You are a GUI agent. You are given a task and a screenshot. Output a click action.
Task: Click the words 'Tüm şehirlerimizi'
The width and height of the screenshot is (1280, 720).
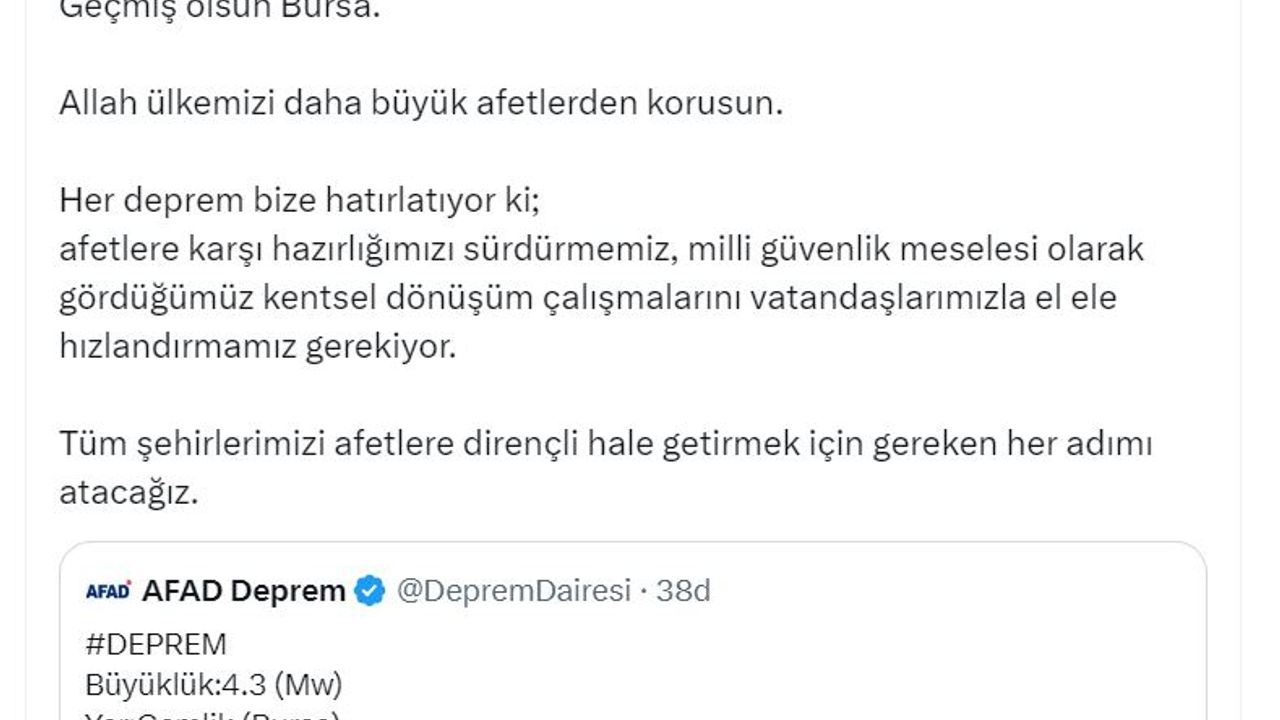point(192,443)
